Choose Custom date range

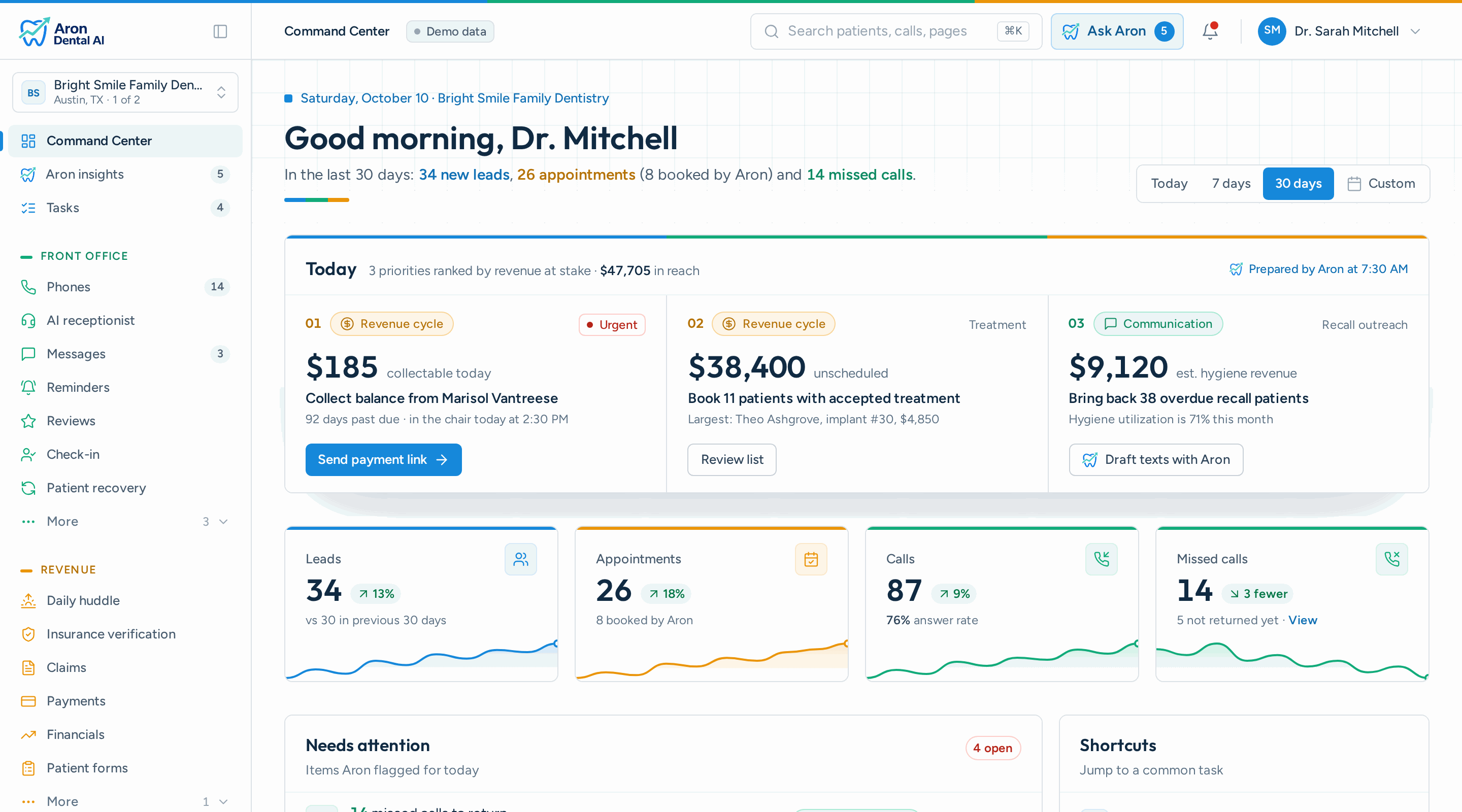click(x=1381, y=183)
